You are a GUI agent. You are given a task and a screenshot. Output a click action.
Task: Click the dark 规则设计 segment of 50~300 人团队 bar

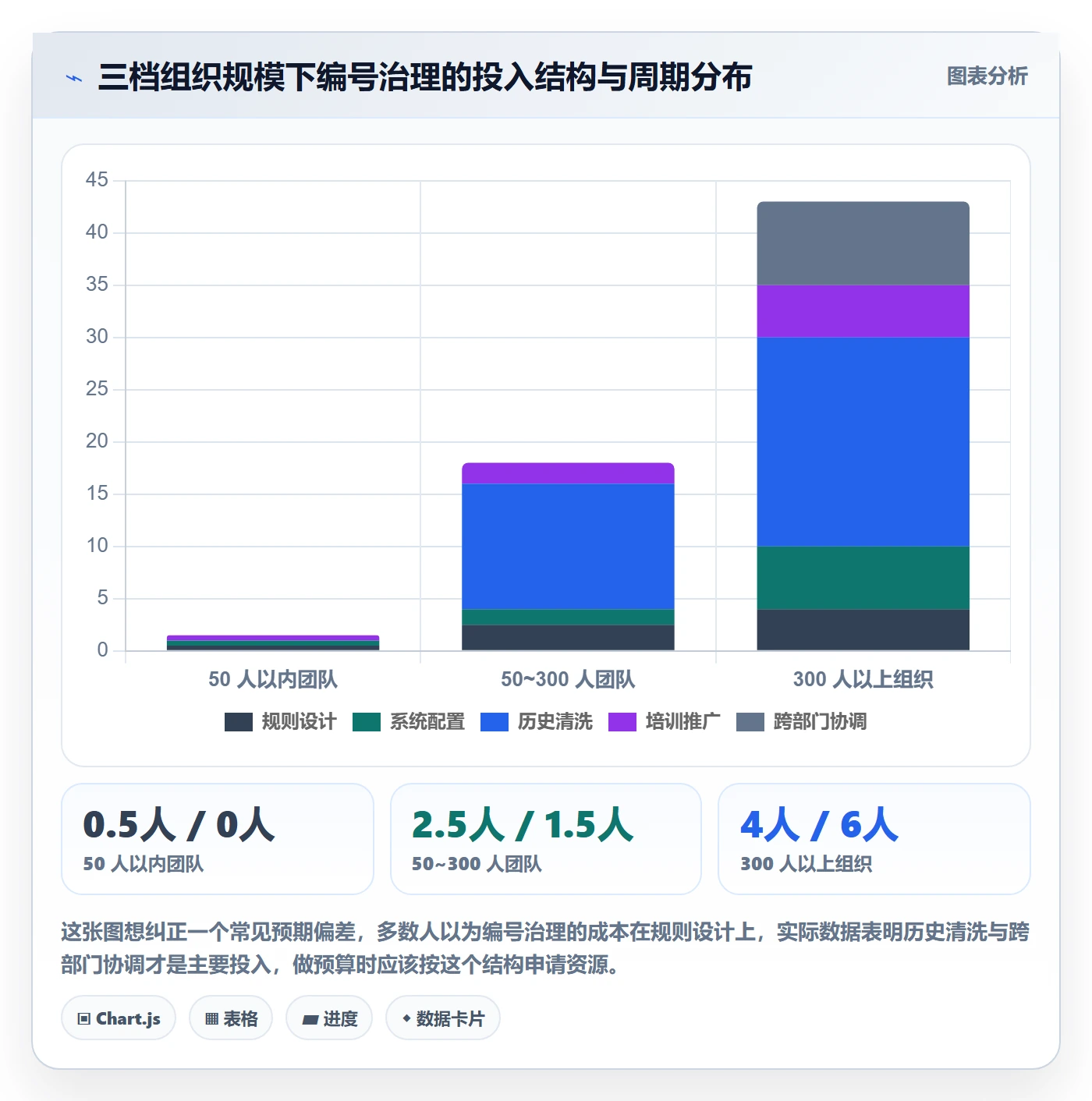pos(568,638)
